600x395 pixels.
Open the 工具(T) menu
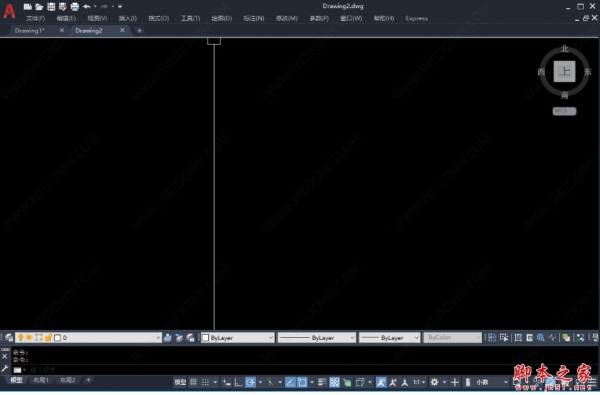point(190,18)
